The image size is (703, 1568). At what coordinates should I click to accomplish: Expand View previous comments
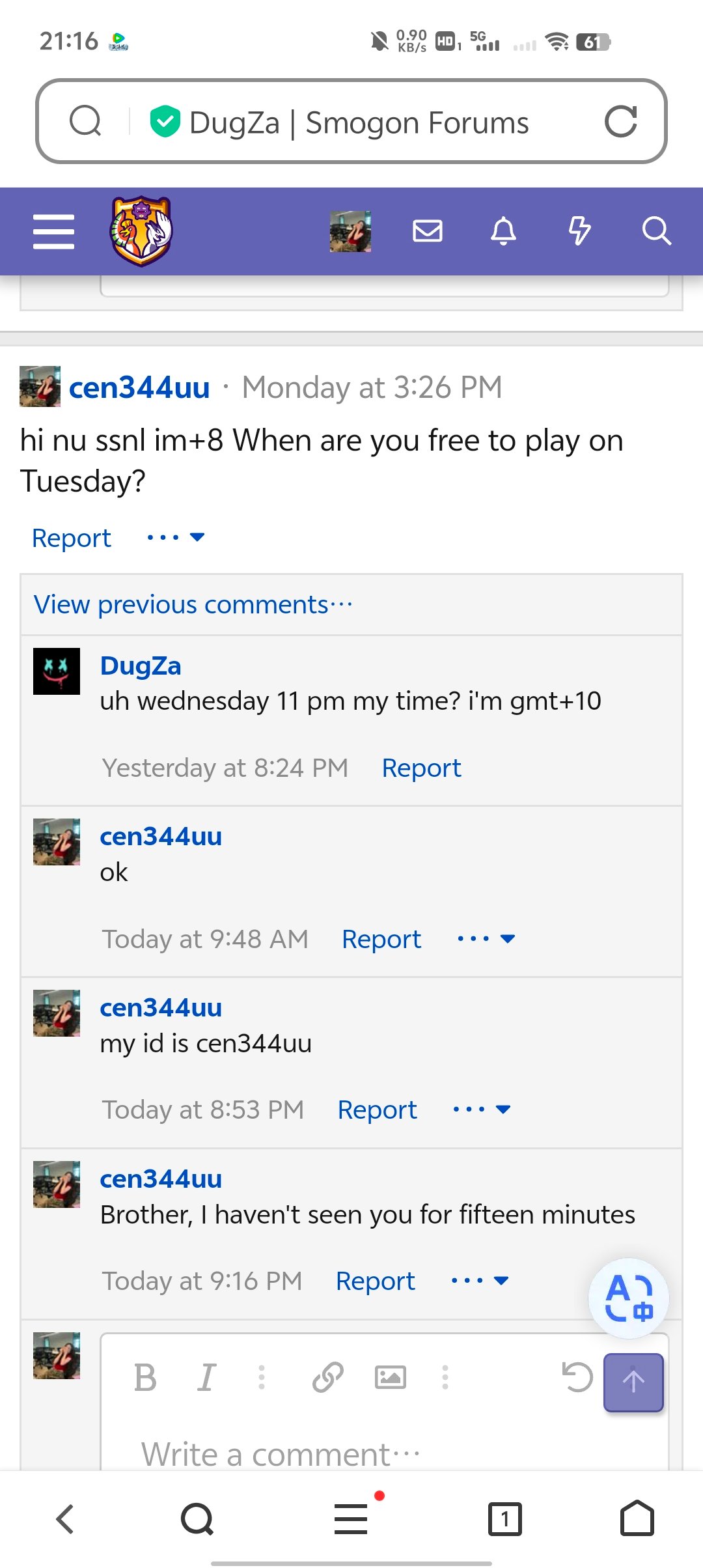pos(193,604)
